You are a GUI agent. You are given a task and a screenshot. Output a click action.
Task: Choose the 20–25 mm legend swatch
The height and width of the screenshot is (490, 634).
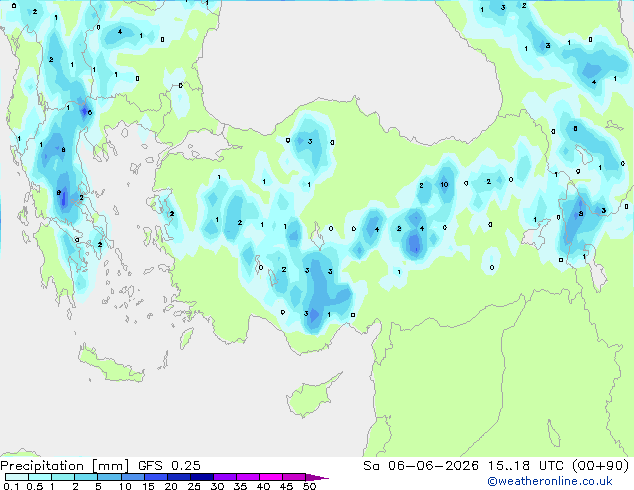[x=179, y=477]
